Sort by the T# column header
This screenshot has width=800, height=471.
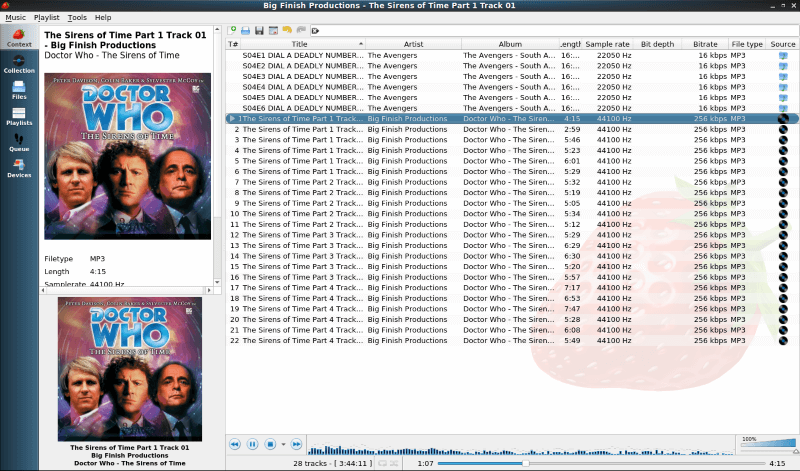233,44
